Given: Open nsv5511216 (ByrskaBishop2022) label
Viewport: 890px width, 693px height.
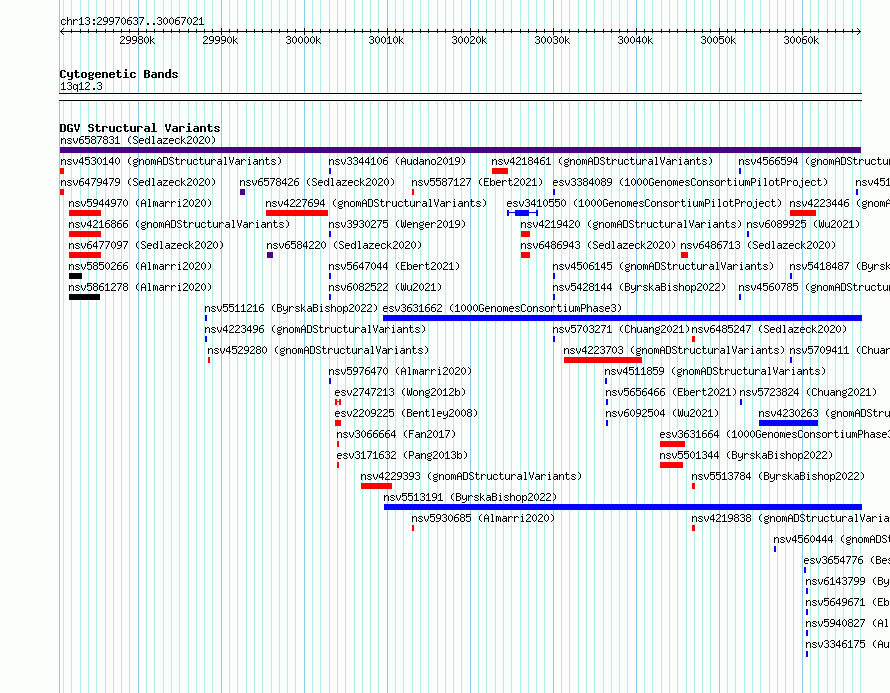Looking at the screenshot, I should 291,308.
